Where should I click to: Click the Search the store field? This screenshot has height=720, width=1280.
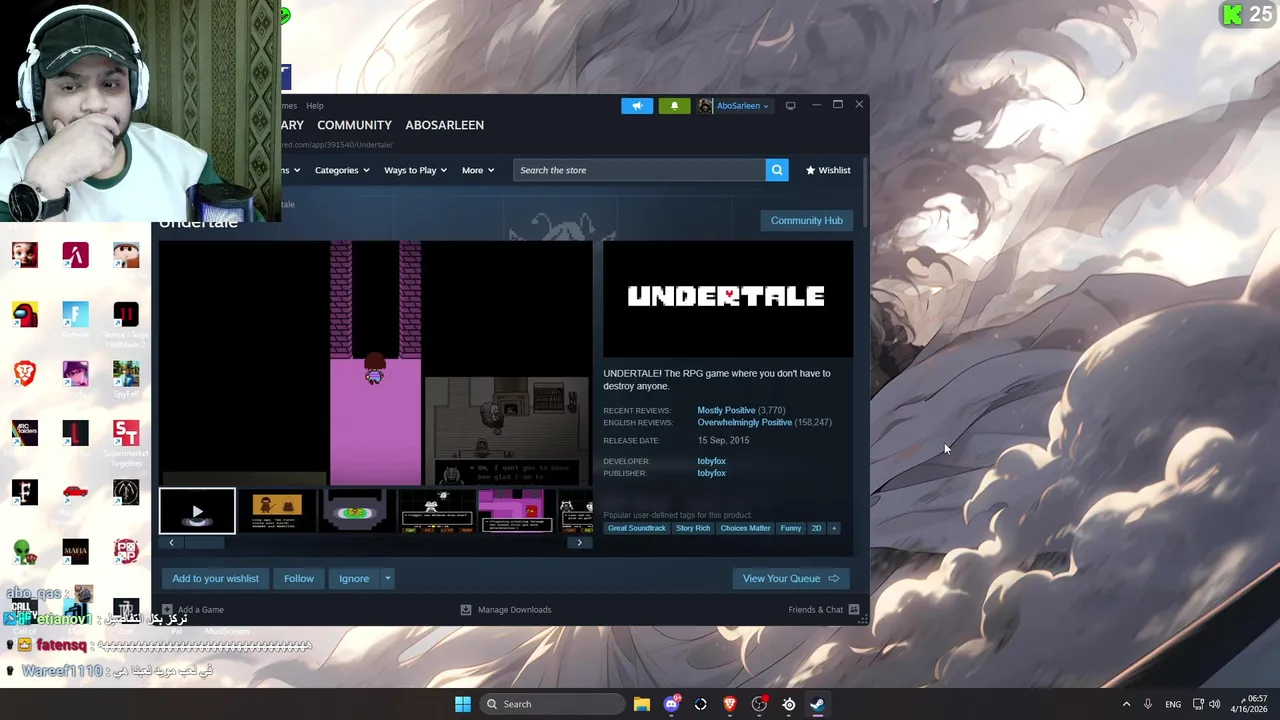(x=640, y=170)
